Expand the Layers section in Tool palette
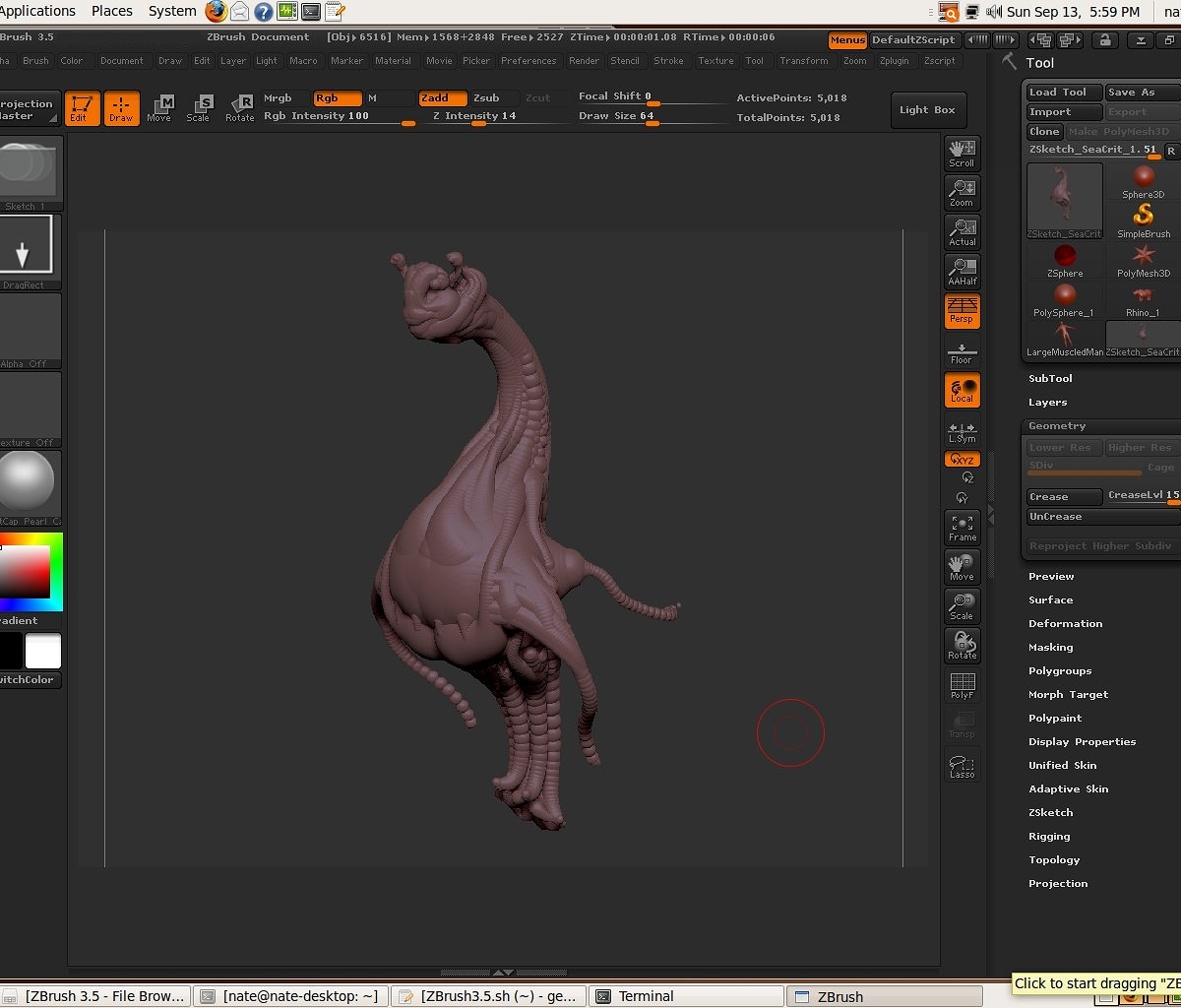This screenshot has height=1008, width=1181. click(x=1047, y=403)
